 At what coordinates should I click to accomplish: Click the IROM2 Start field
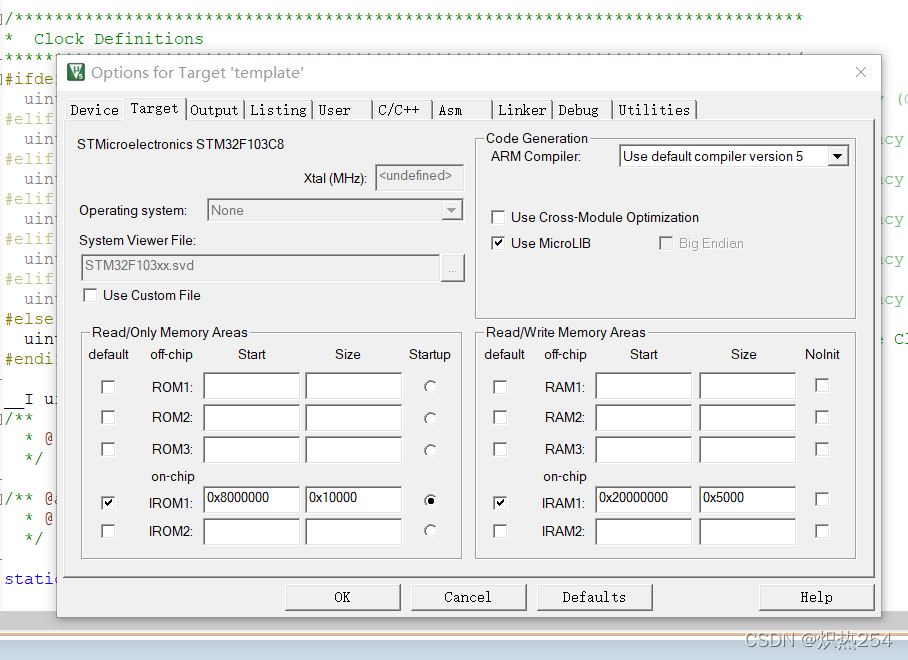pyautogui.click(x=251, y=531)
